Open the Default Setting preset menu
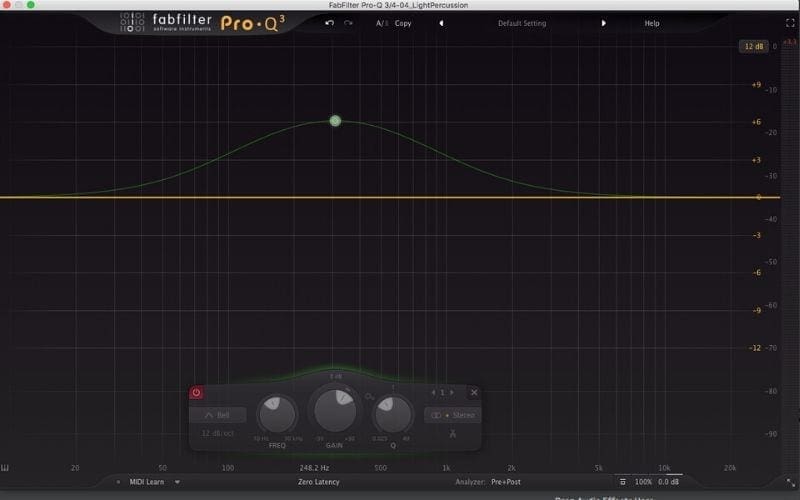Viewport: 800px width, 500px height. pos(522,23)
